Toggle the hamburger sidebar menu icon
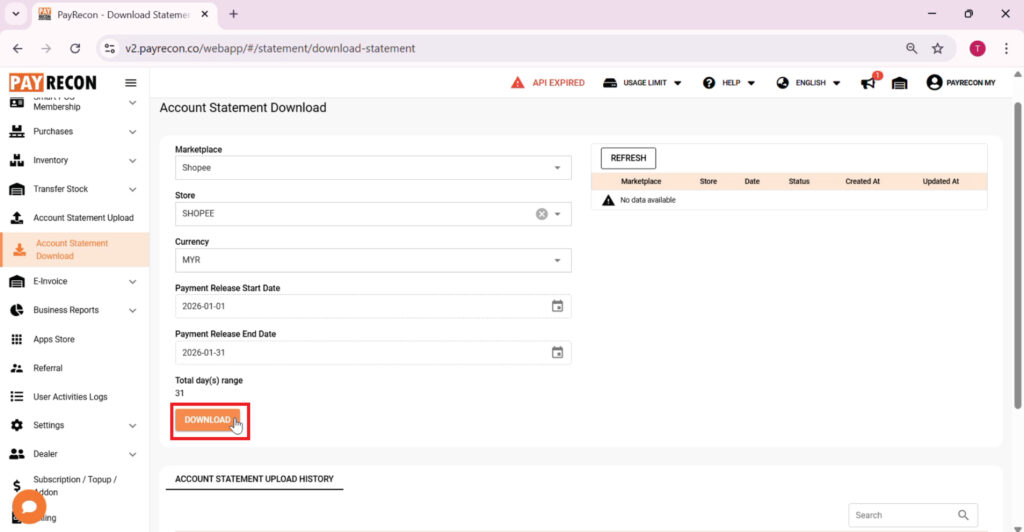This screenshot has height=532, width=1024. tap(131, 83)
